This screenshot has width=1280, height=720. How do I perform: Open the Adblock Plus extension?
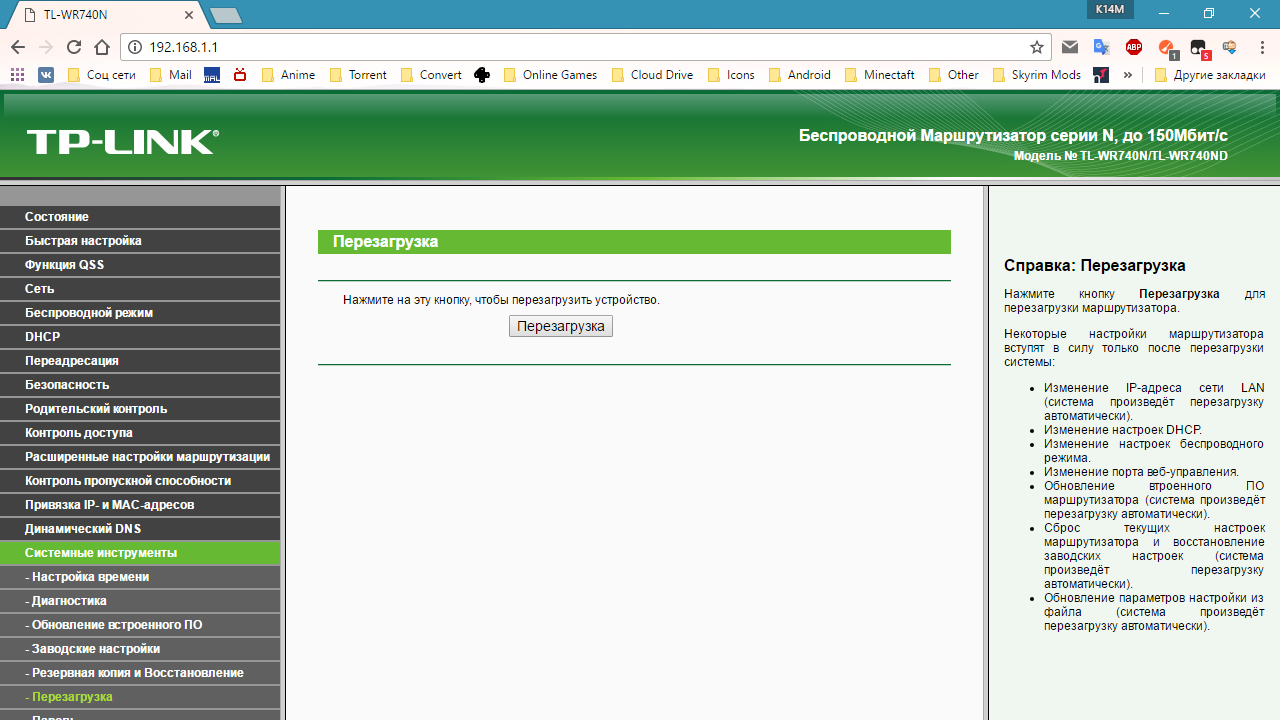(1134, 47)
